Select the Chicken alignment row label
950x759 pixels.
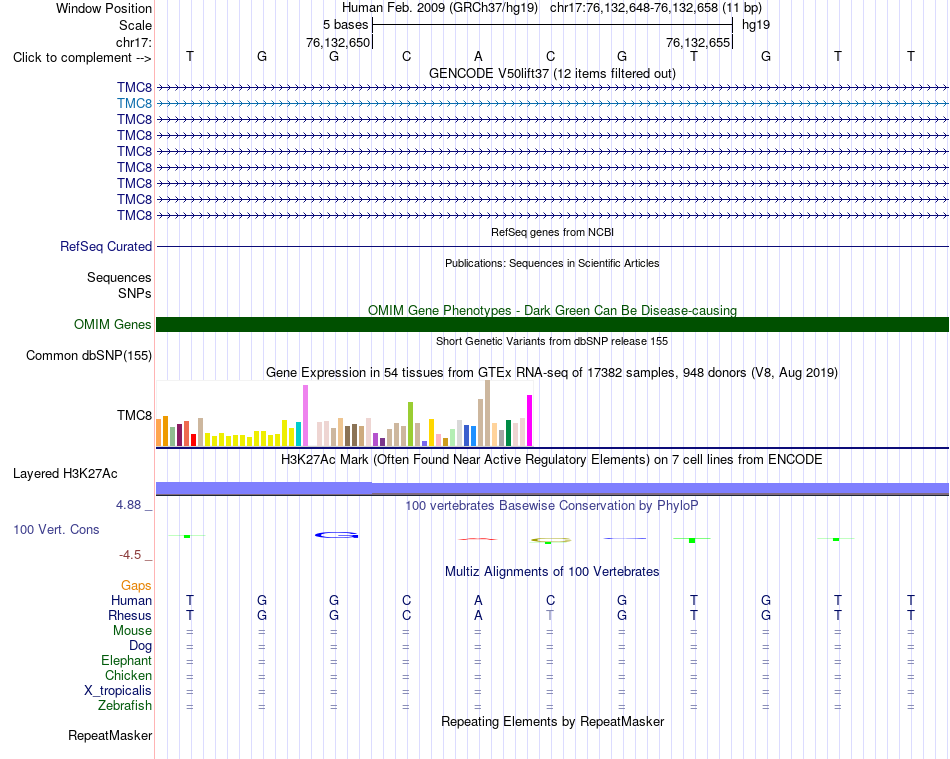click(x=128, y=675)
